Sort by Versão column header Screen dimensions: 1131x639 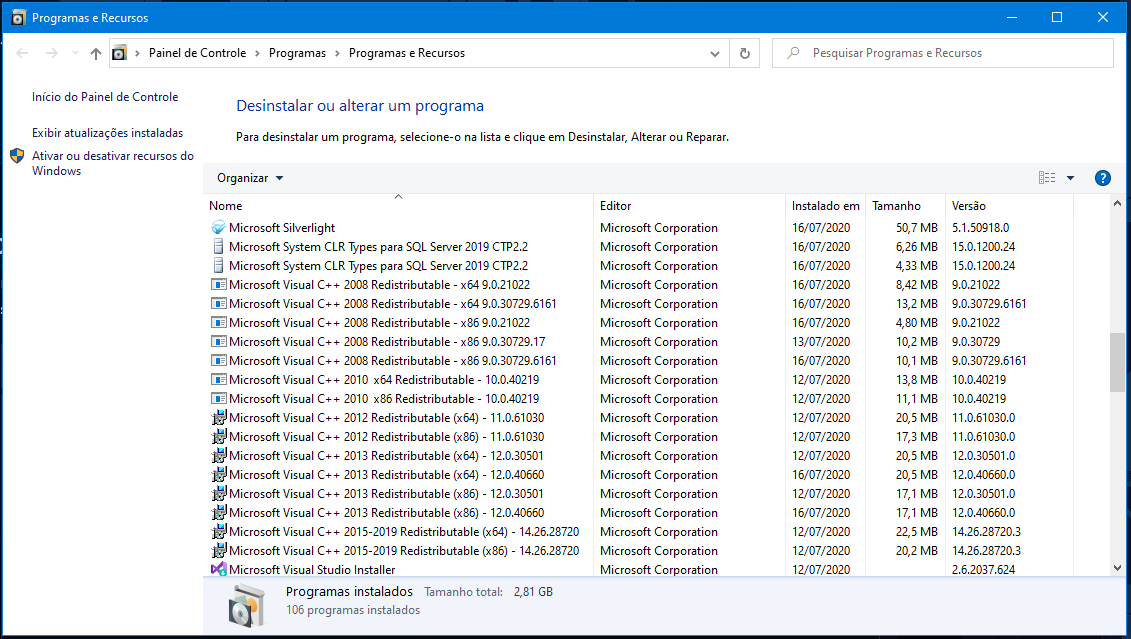1008,206
